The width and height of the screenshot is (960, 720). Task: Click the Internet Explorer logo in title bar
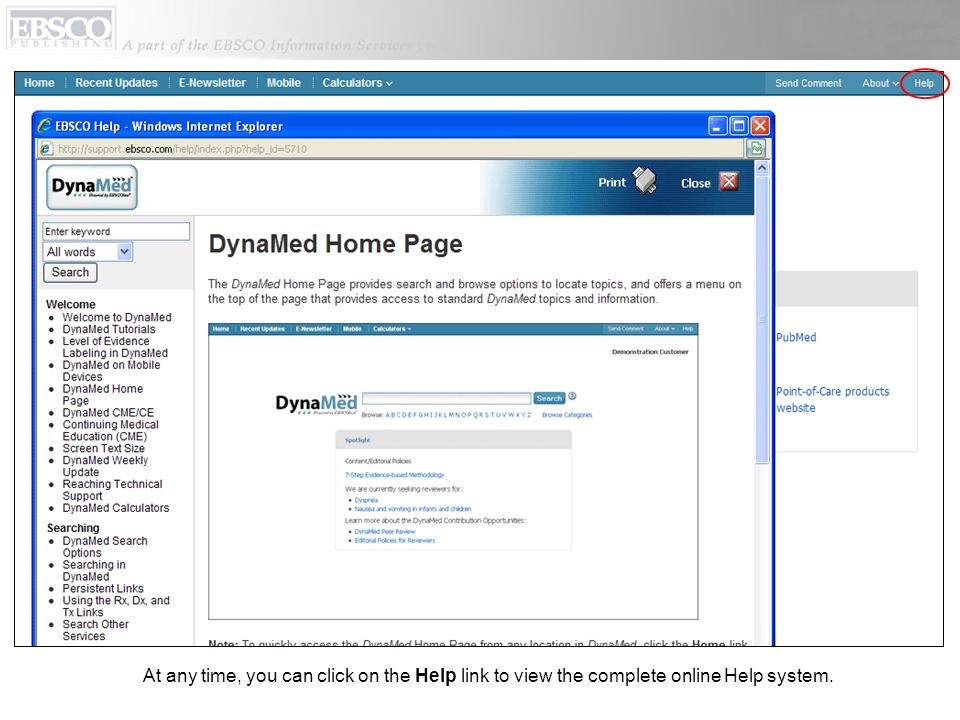click(x=45, y=126)
